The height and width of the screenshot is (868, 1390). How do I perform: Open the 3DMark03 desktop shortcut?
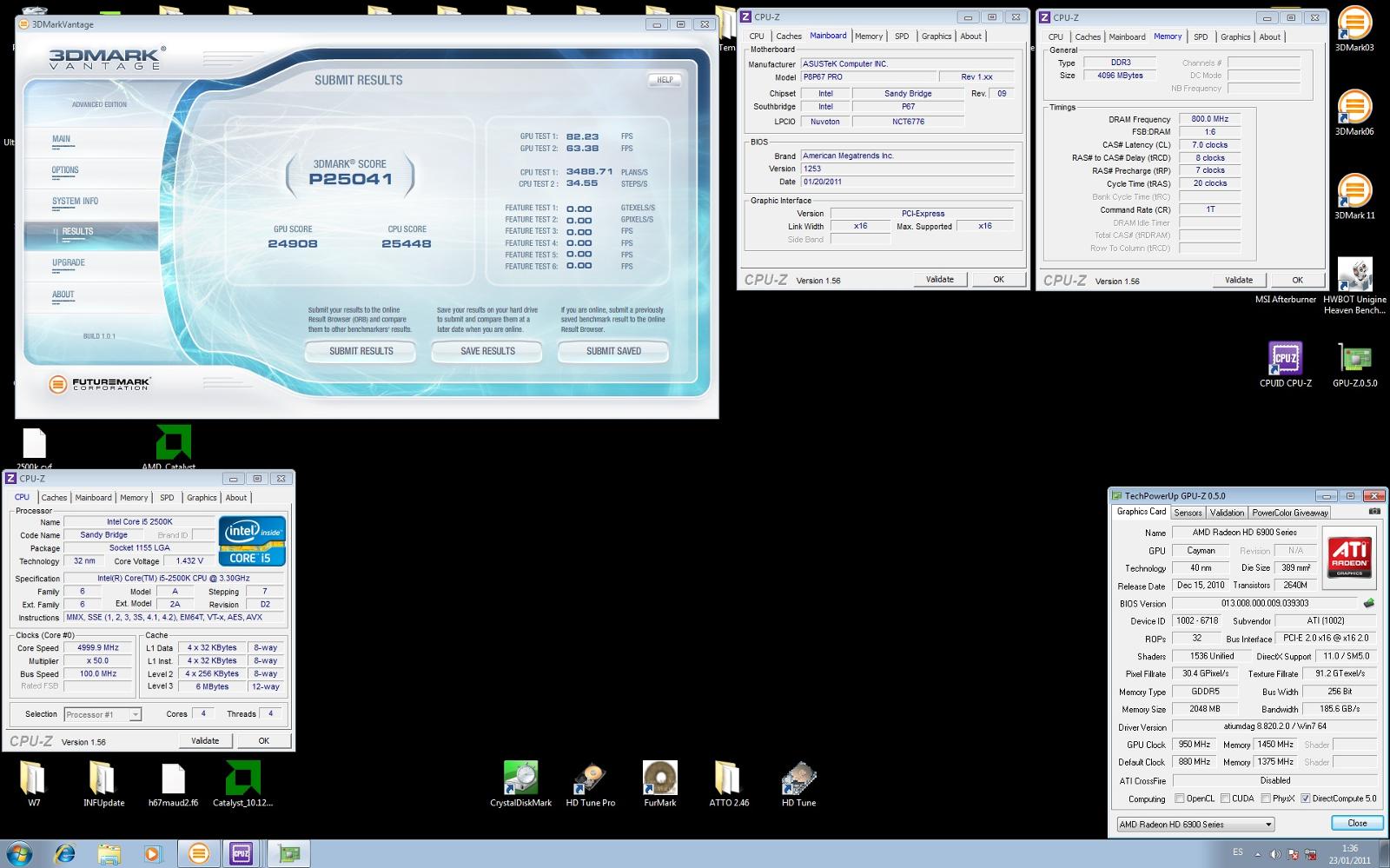tap(1354, 29)
